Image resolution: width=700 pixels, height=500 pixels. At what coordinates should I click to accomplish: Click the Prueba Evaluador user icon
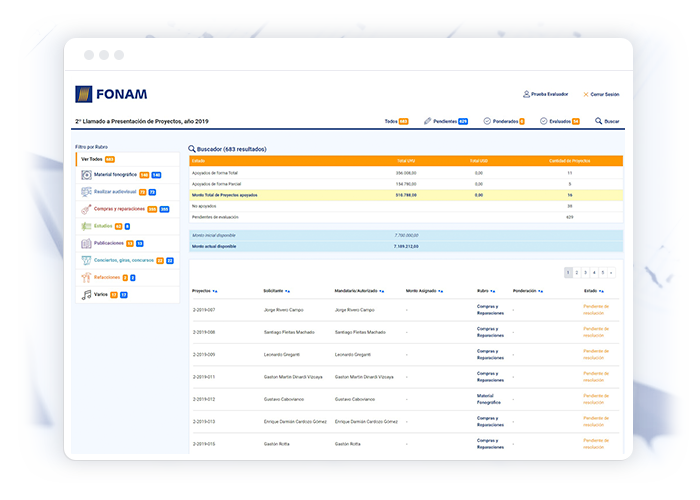[526, 94]
